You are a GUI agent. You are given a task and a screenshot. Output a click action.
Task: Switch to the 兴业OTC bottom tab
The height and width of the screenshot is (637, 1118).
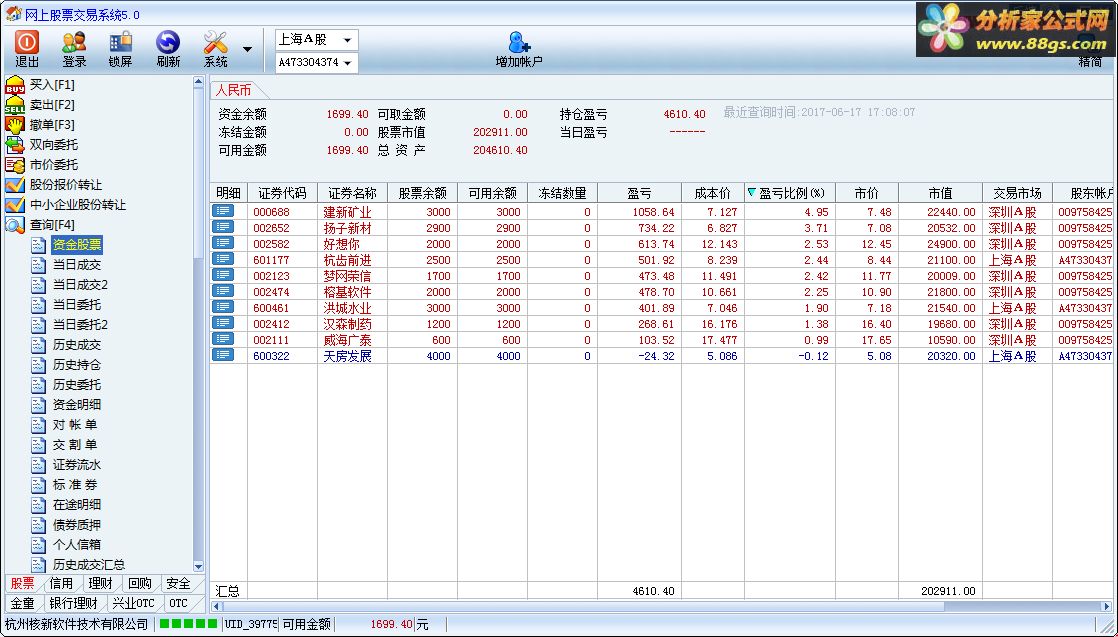coord(133,603)
